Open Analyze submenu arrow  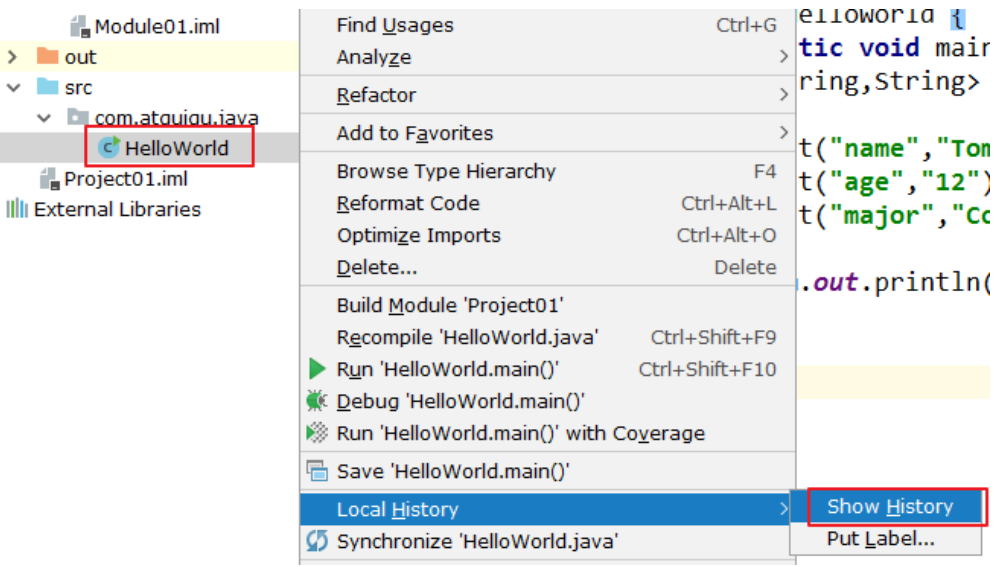tap(784, 57)
